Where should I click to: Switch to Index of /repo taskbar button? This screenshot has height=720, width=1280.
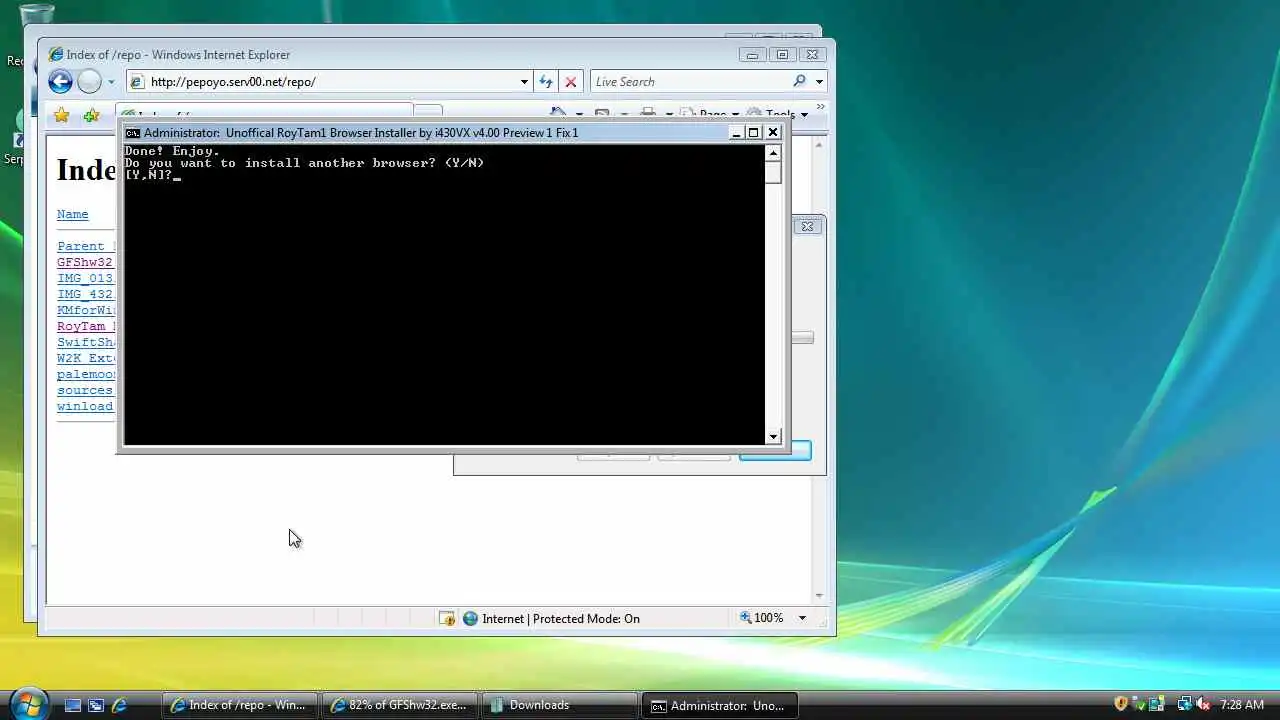(240, 705)
